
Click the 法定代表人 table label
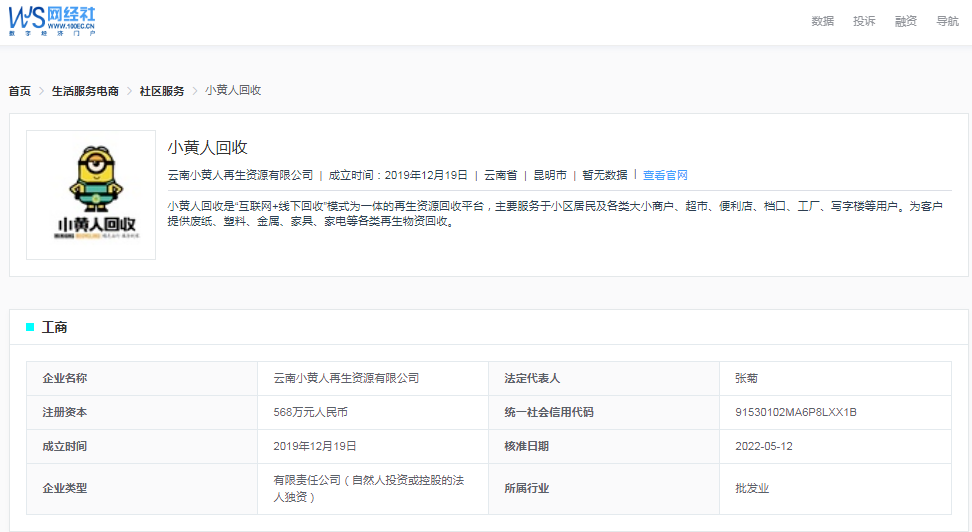532,378
